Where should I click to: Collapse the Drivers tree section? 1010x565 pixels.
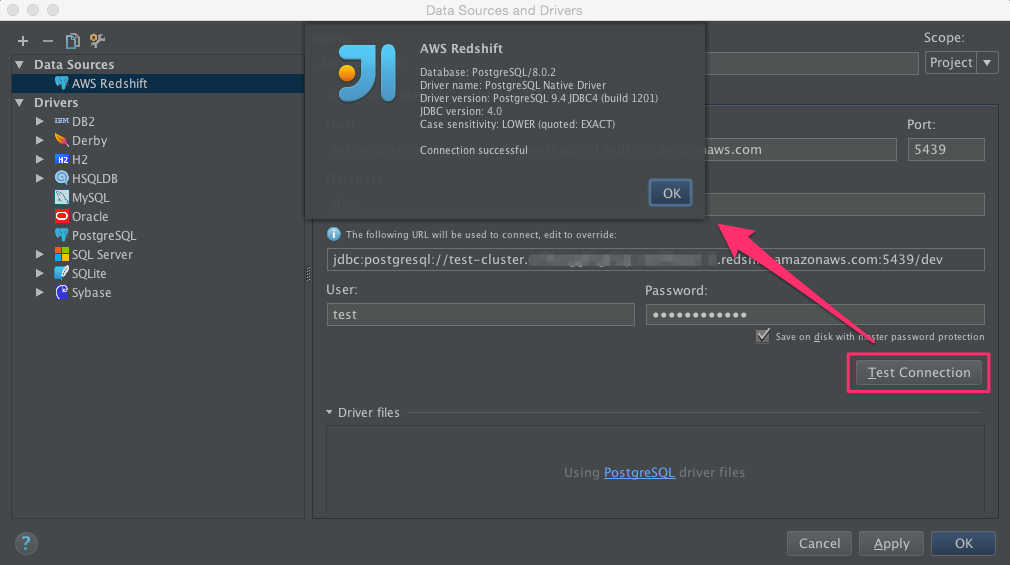coord(20,102)
